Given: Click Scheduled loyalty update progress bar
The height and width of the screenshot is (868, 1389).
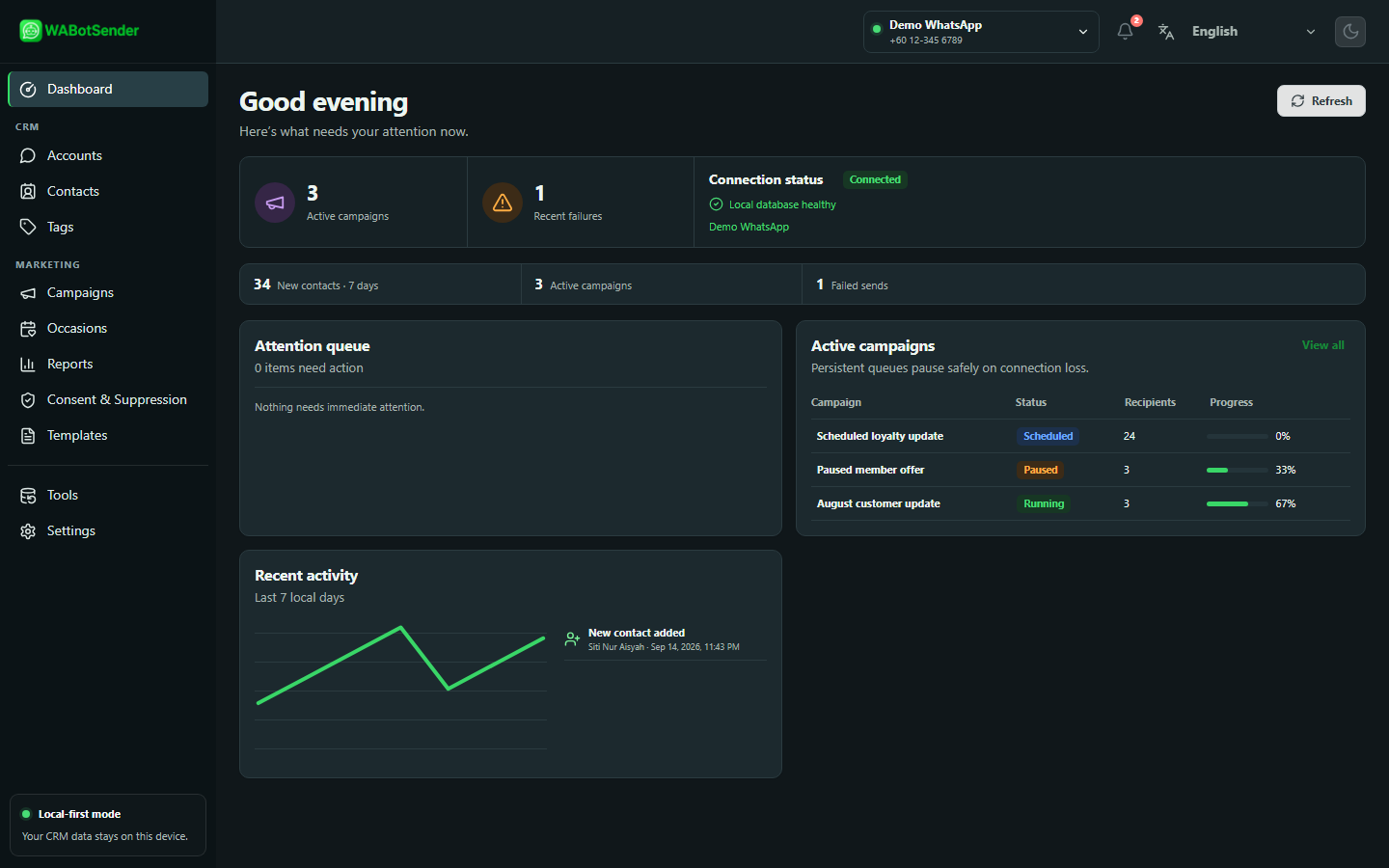Looking at the screenshot, I should pos(1238,436).
